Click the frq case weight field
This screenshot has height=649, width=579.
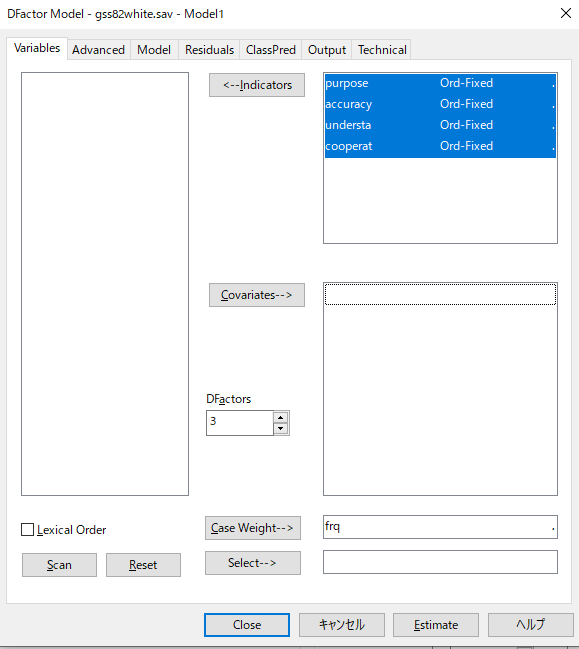click(440, 527)
